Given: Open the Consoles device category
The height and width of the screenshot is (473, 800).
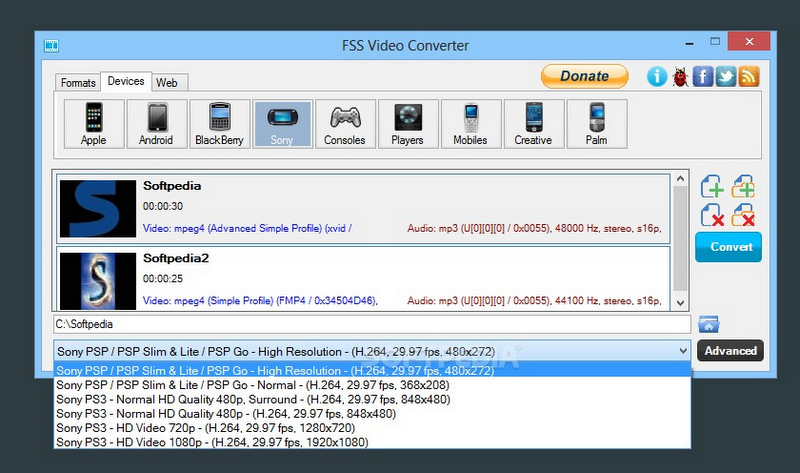Looking at the screenshot, I should [345, 124].
